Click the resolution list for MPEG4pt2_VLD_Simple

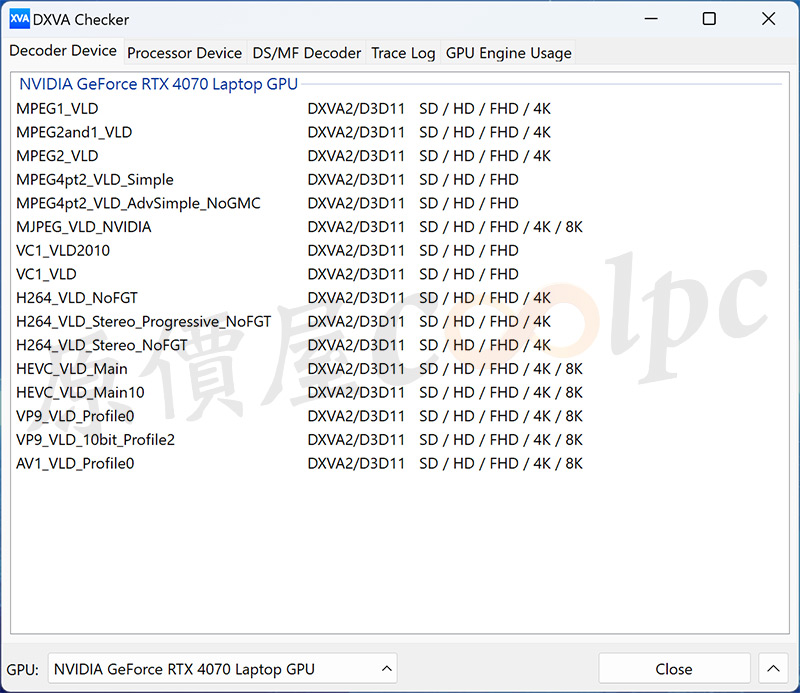point(469,180)
